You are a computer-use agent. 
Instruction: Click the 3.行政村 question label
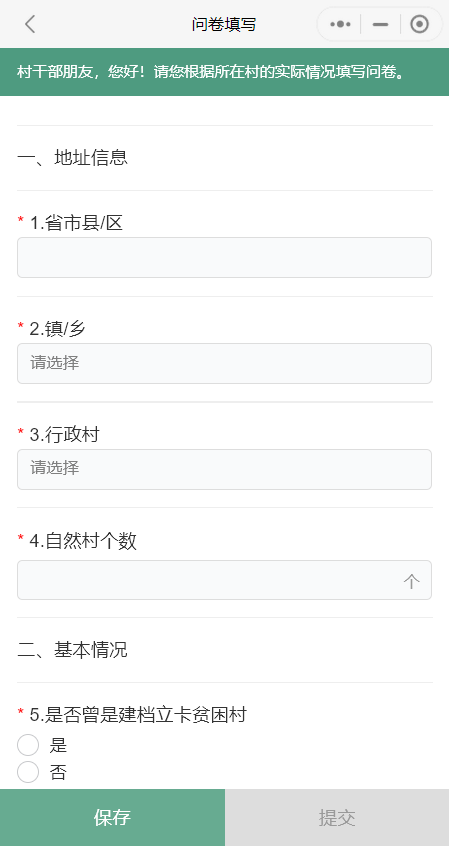[64, 434]
